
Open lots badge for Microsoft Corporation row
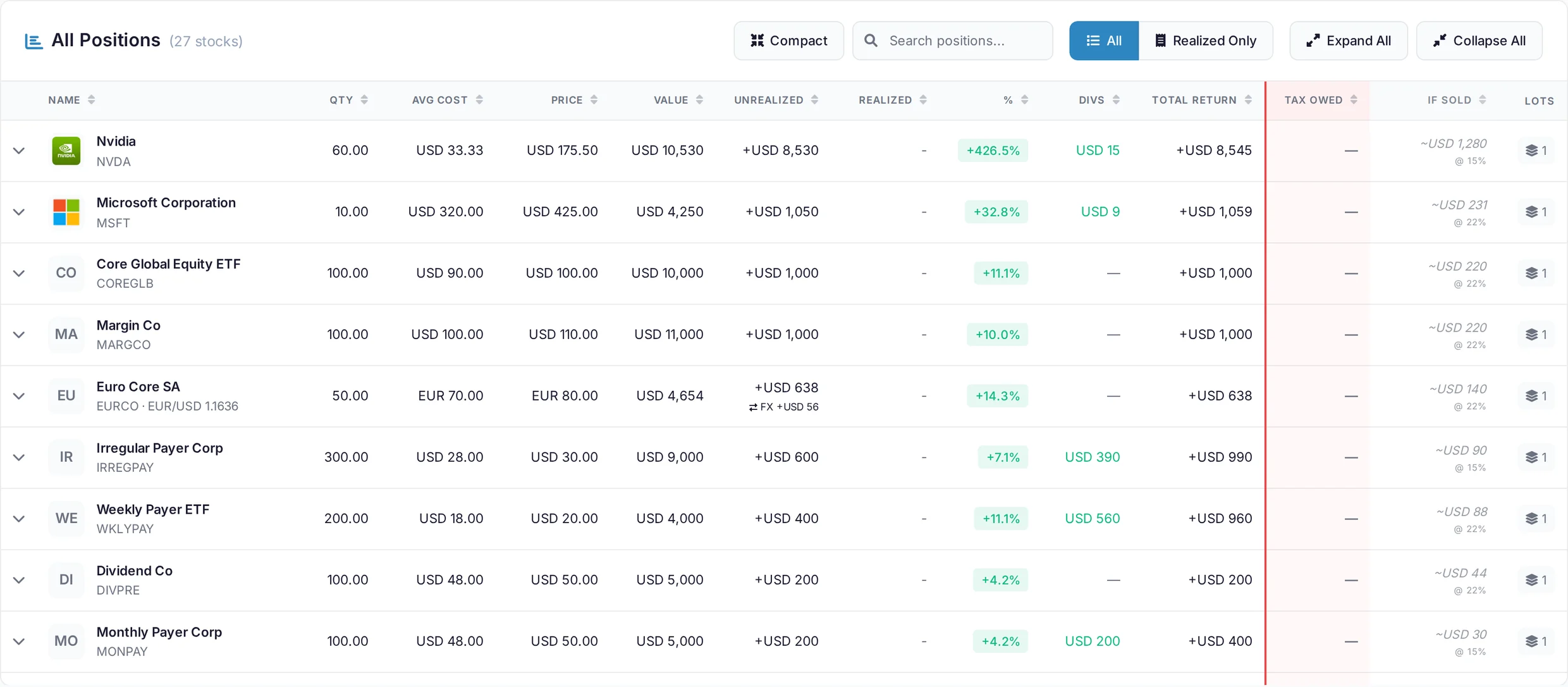pos(1536,212)
